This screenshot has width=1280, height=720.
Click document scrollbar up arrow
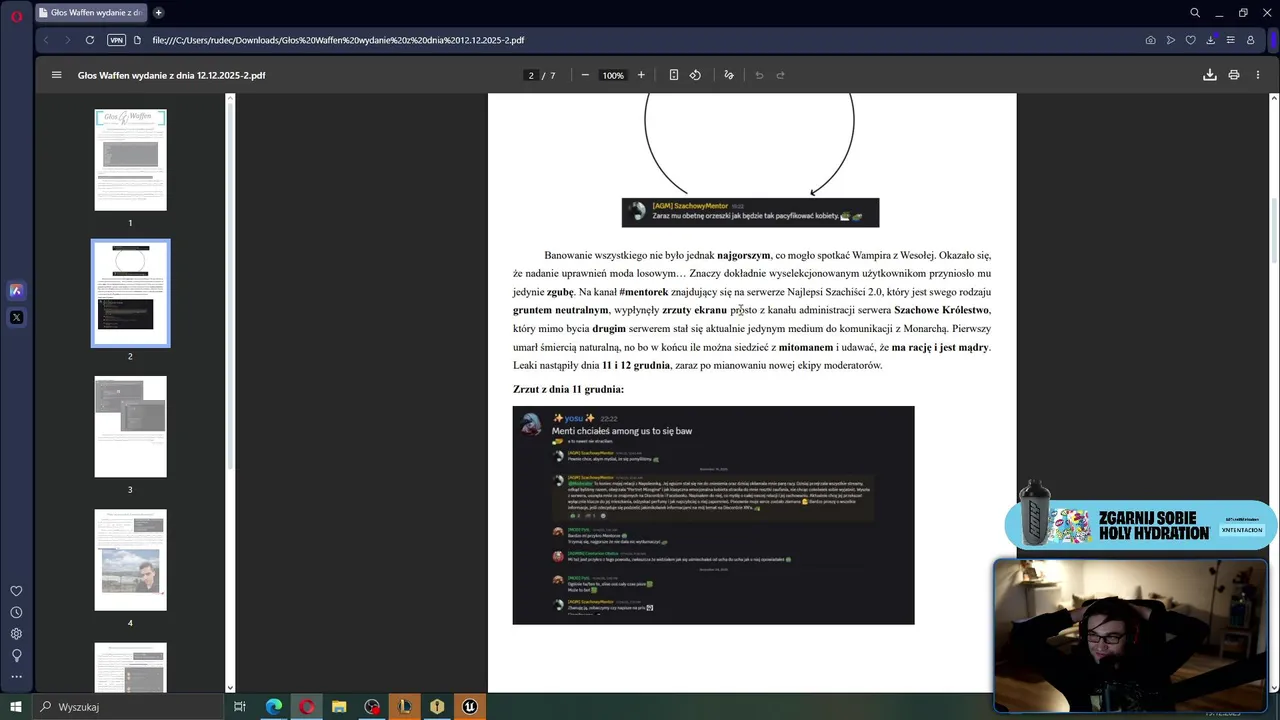click(x=1273, y=97)
